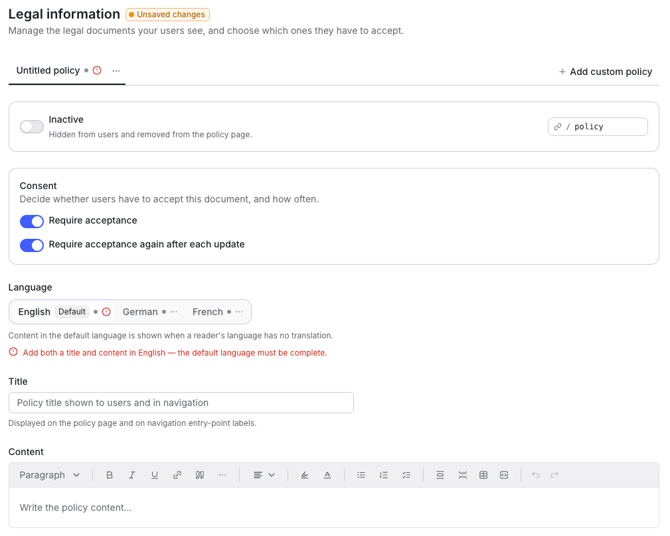Screen dimensions: 670x536
Task: Toggle the Inactive policy switch on
Action: tap(32, 127)
